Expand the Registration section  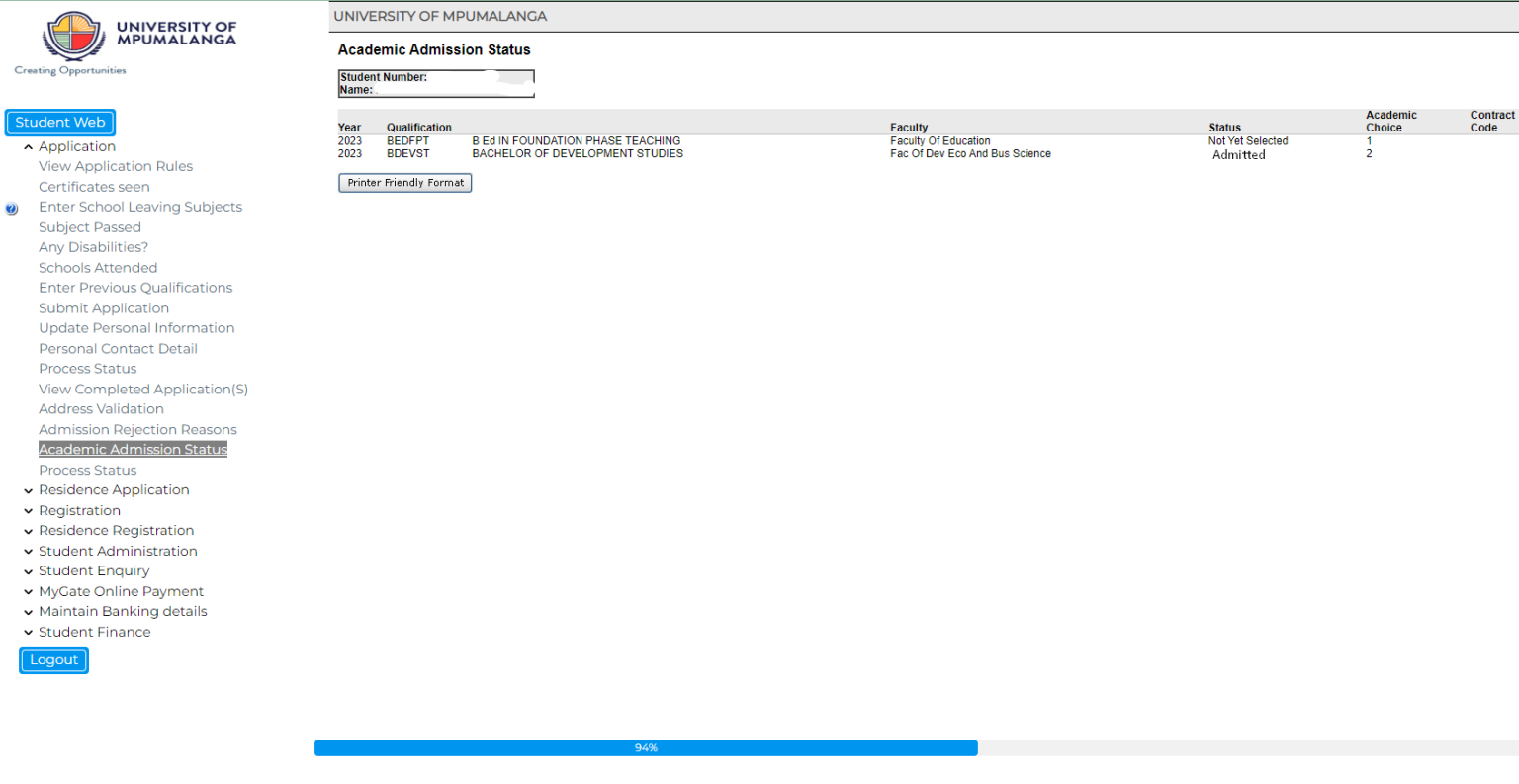coord(29,511)
